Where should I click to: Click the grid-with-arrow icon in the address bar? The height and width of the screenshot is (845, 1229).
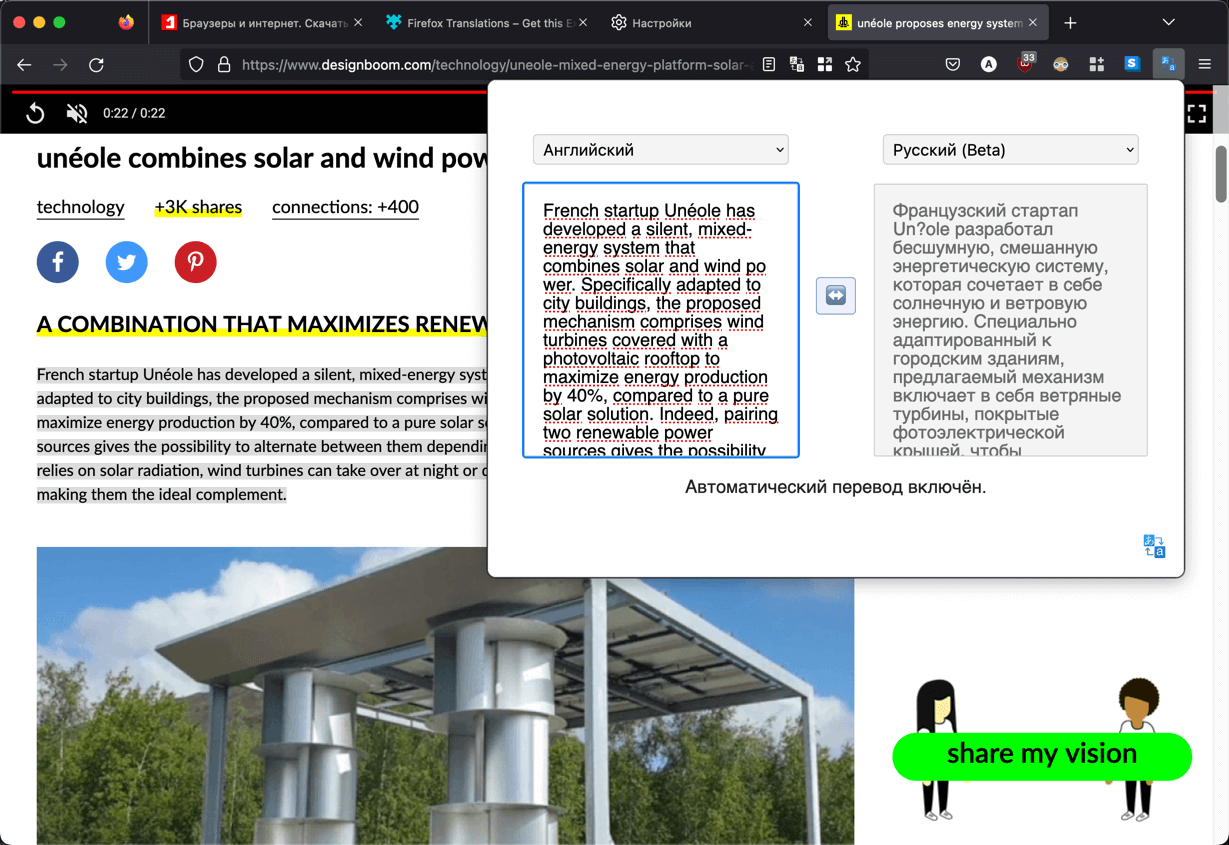(825, 64)
